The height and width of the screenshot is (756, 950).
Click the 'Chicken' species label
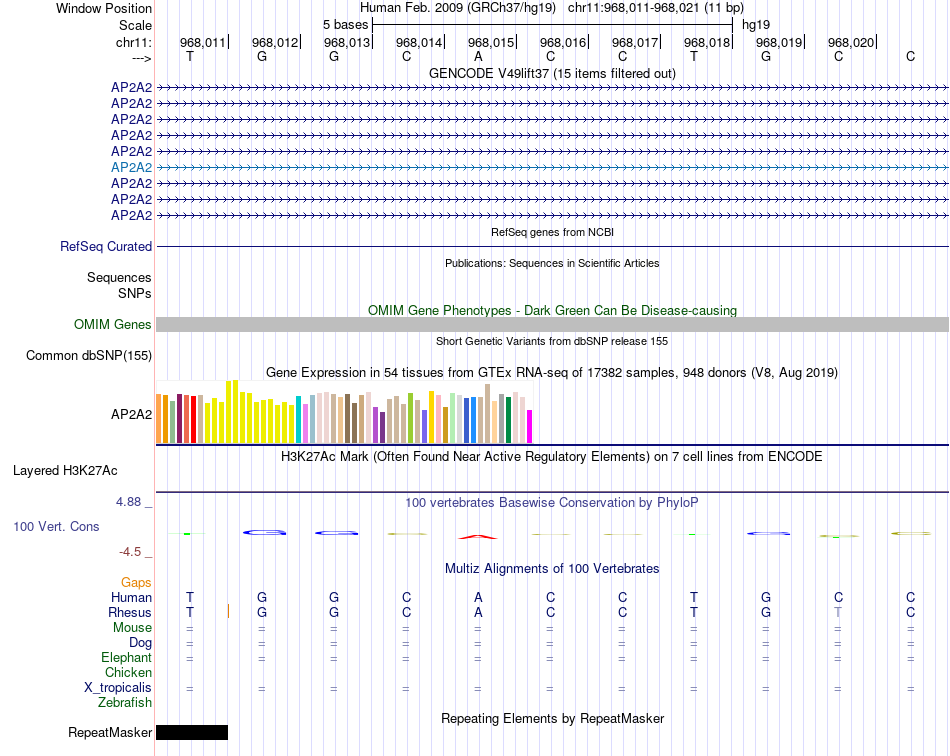[128, 672]
